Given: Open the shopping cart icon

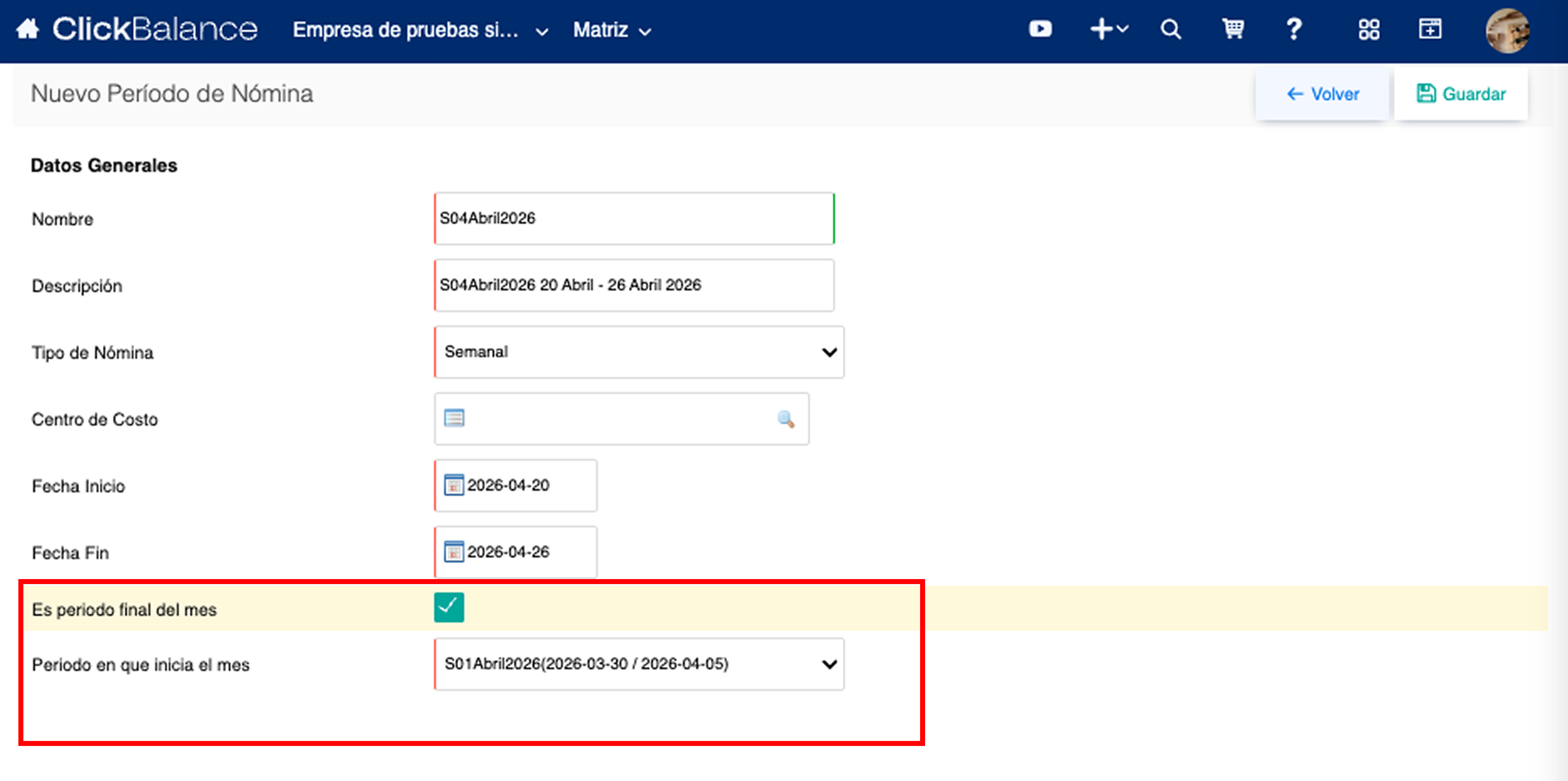Looking at the screenshot, I should (1233, 29).
